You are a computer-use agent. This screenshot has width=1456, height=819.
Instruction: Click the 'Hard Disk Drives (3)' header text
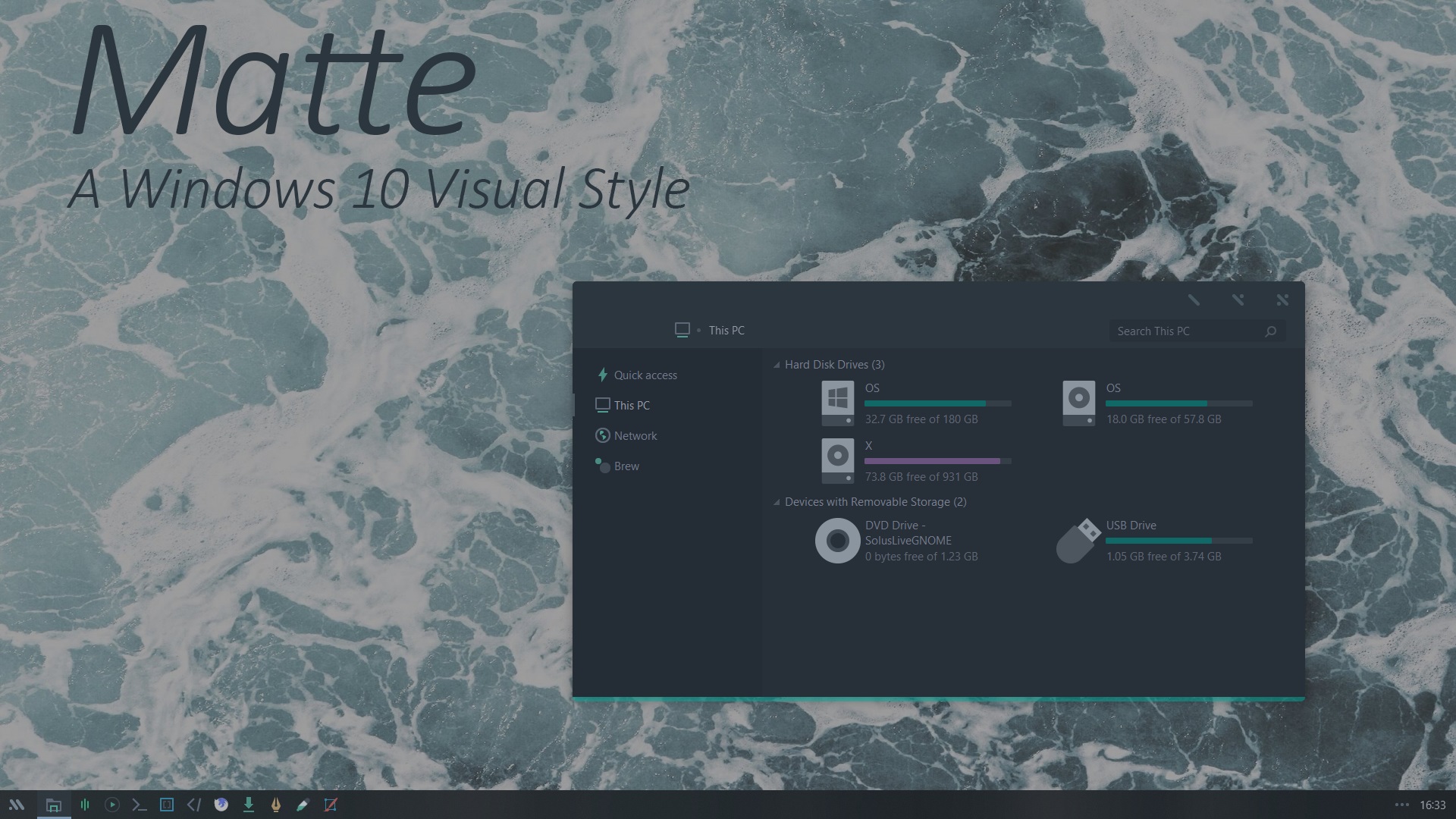coord(834,365)
